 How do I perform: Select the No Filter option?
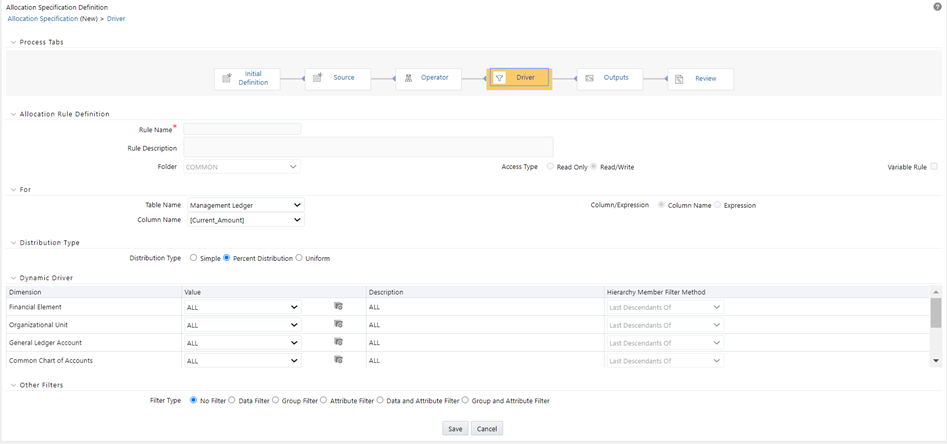tap(193, 400)
